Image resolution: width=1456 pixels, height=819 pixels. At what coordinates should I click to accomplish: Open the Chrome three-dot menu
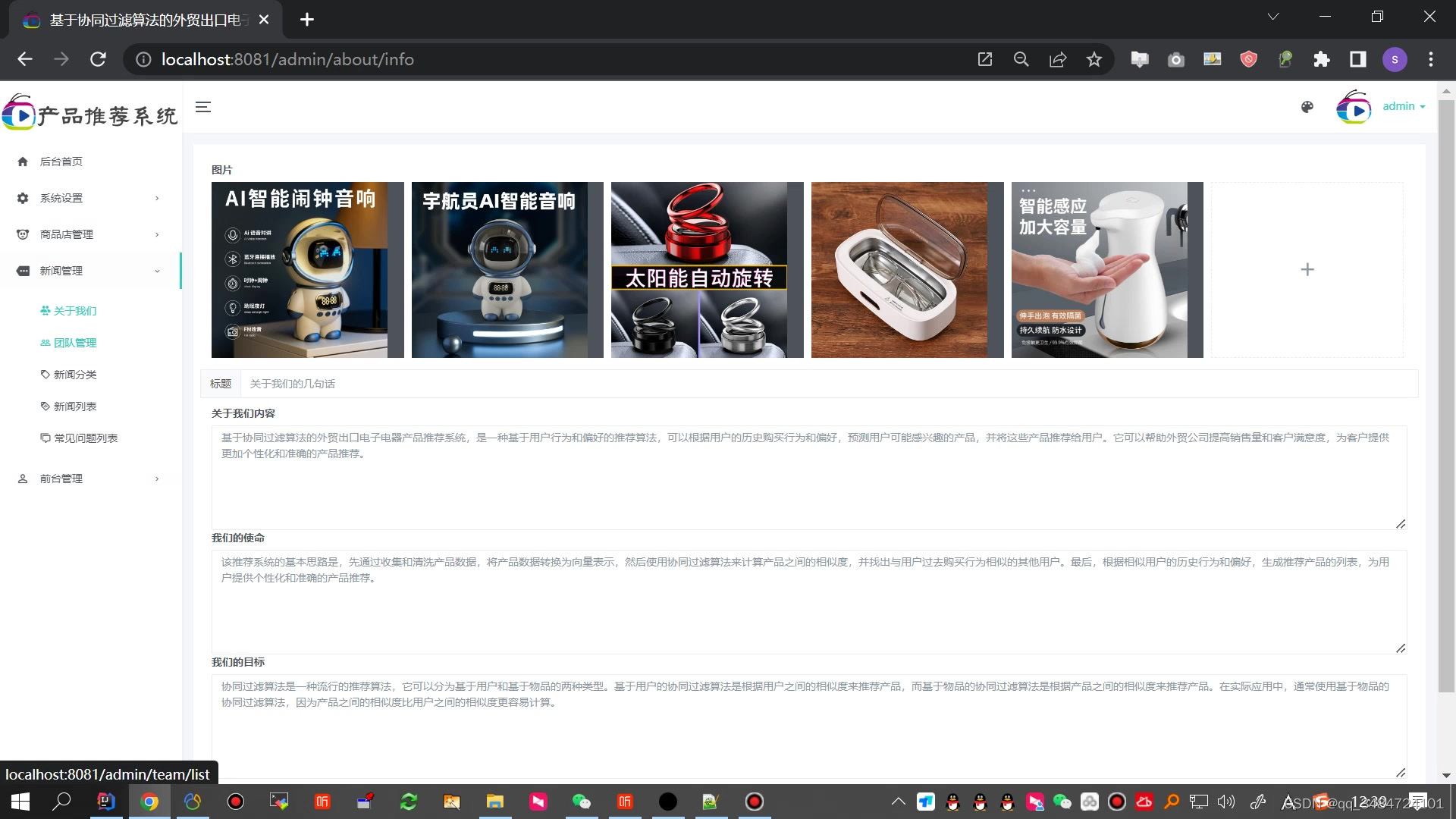tap(1431, 59)
